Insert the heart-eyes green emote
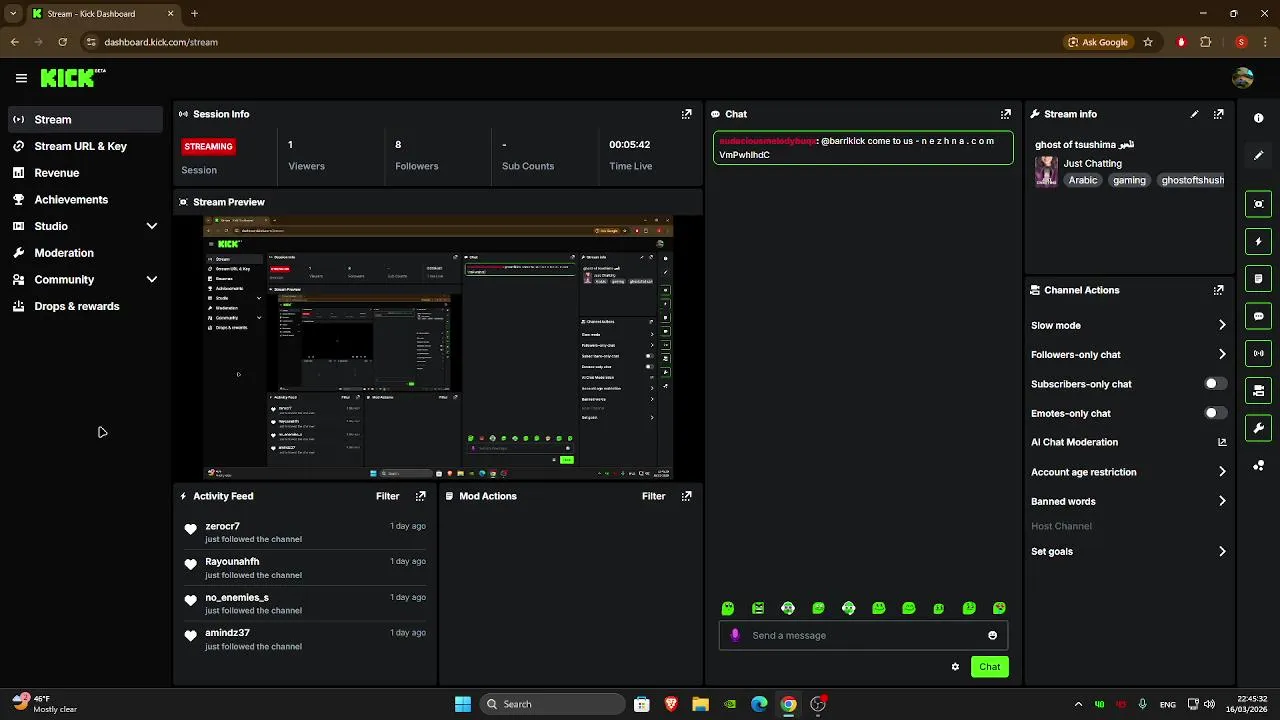 tap(999, 608)
